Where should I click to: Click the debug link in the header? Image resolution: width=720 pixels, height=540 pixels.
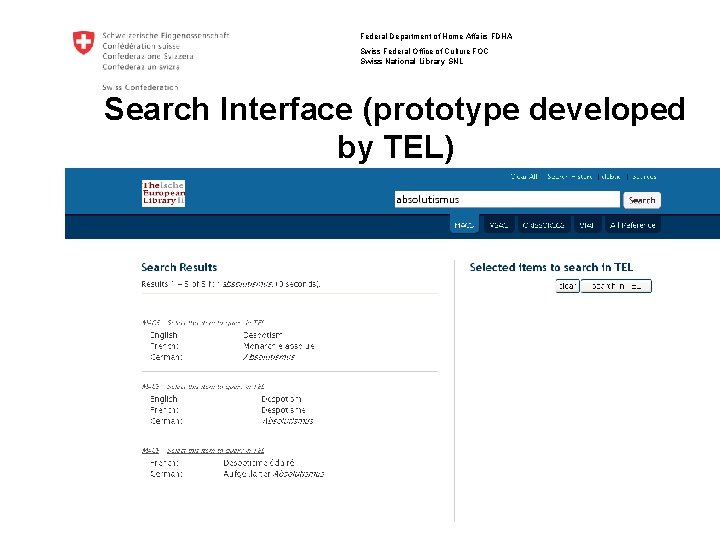click(x=611, y=177)
